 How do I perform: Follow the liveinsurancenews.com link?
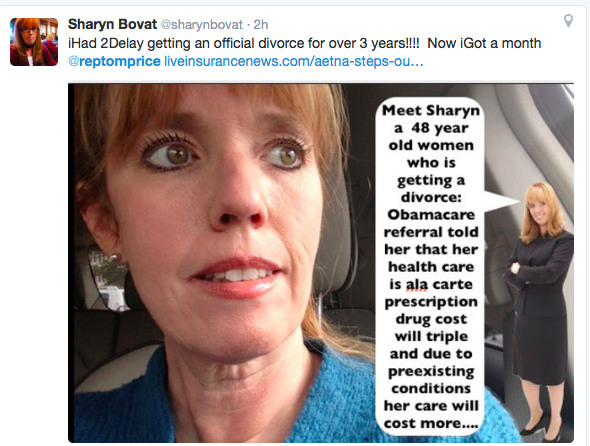[x=294, y=61]
